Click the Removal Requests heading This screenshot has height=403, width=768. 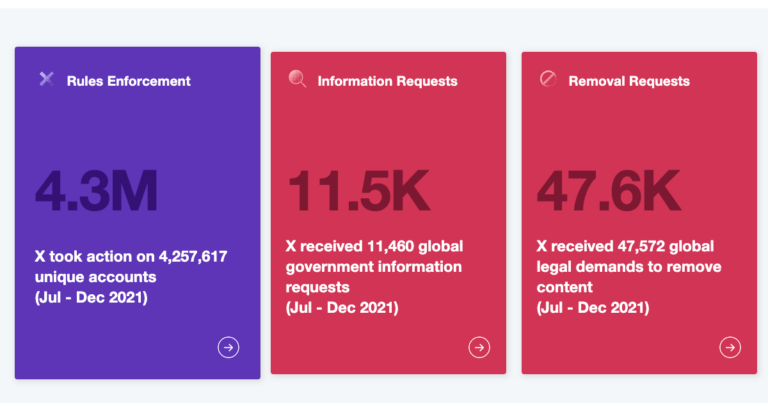point(629,81)
